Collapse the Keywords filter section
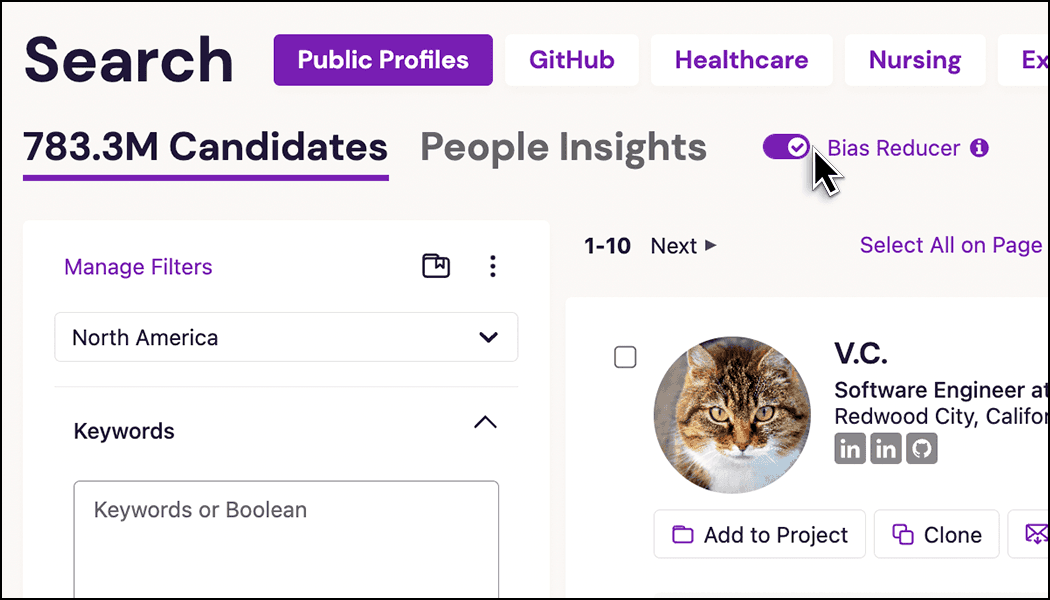1050x600 pixels. click(x=485, y=423)
